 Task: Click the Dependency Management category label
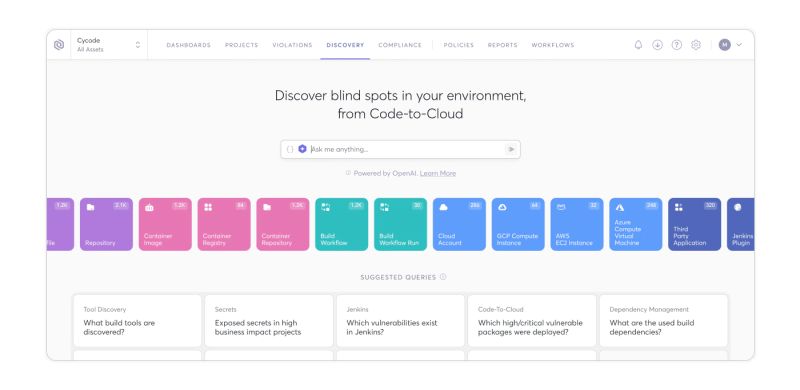[x=649, y=309]
